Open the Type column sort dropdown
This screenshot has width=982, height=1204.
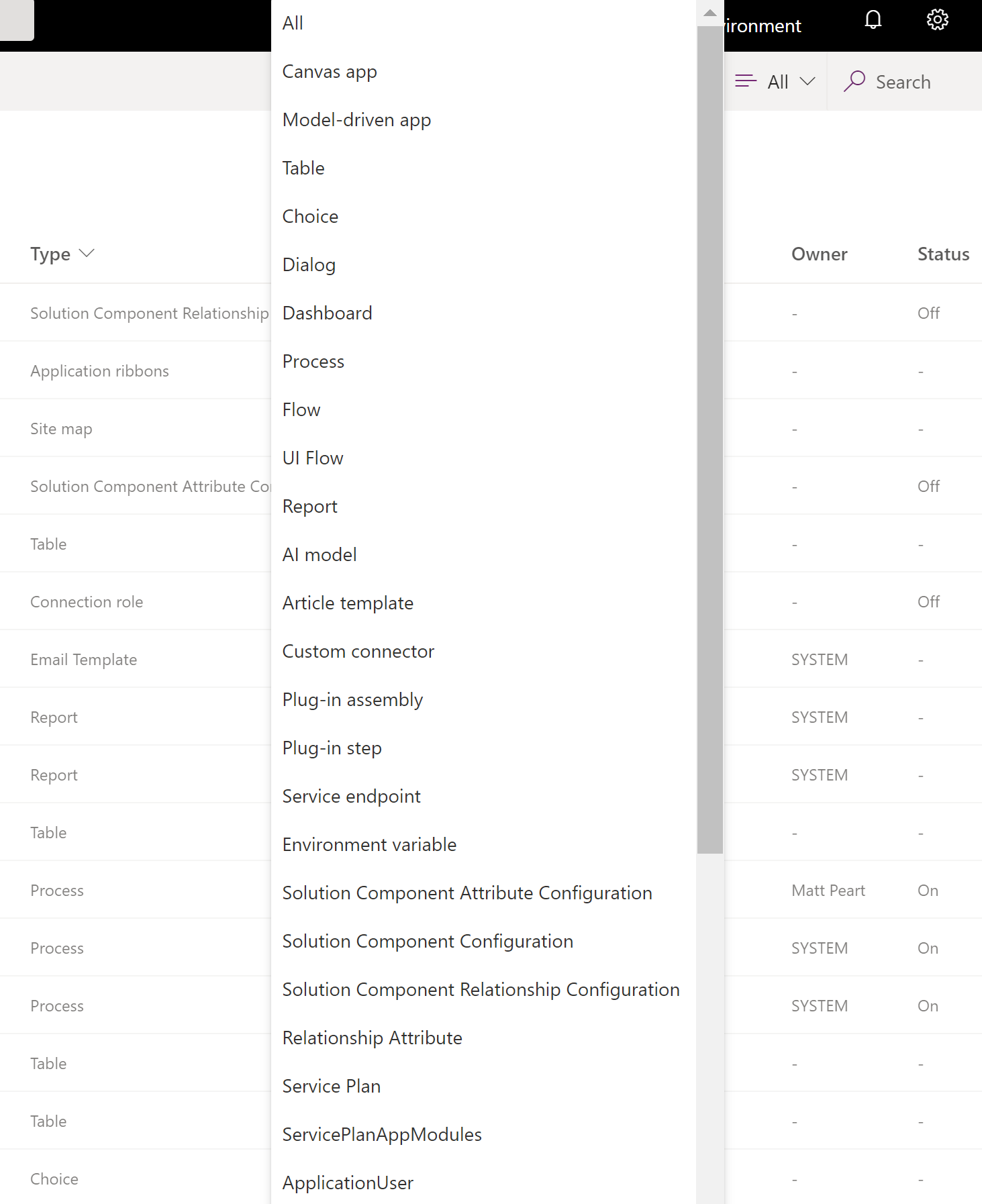tap(87, 254)
